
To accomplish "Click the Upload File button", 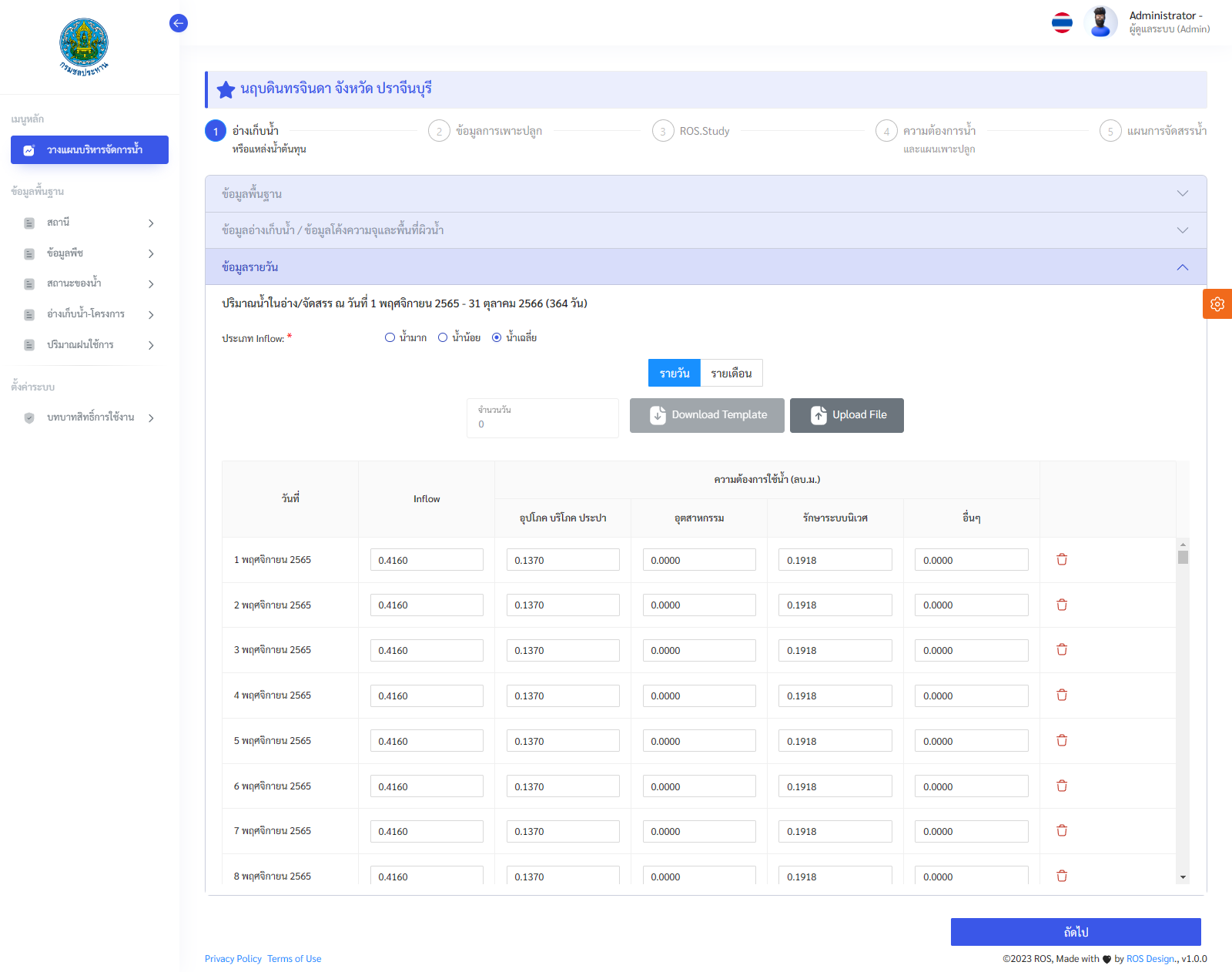I will 846,415.
